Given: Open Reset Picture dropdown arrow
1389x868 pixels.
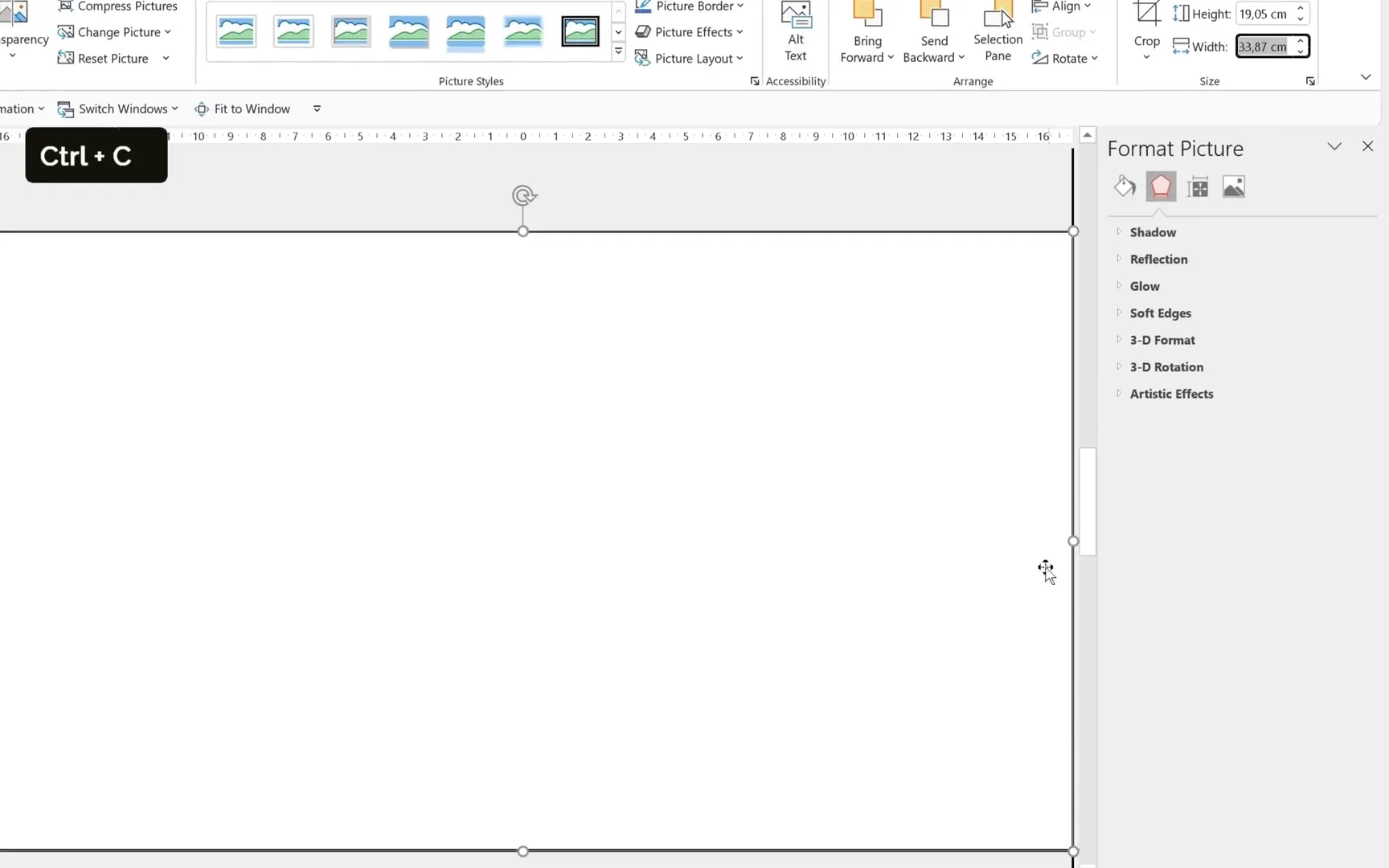Looking at the screenshot, I should tap(166, 58).
